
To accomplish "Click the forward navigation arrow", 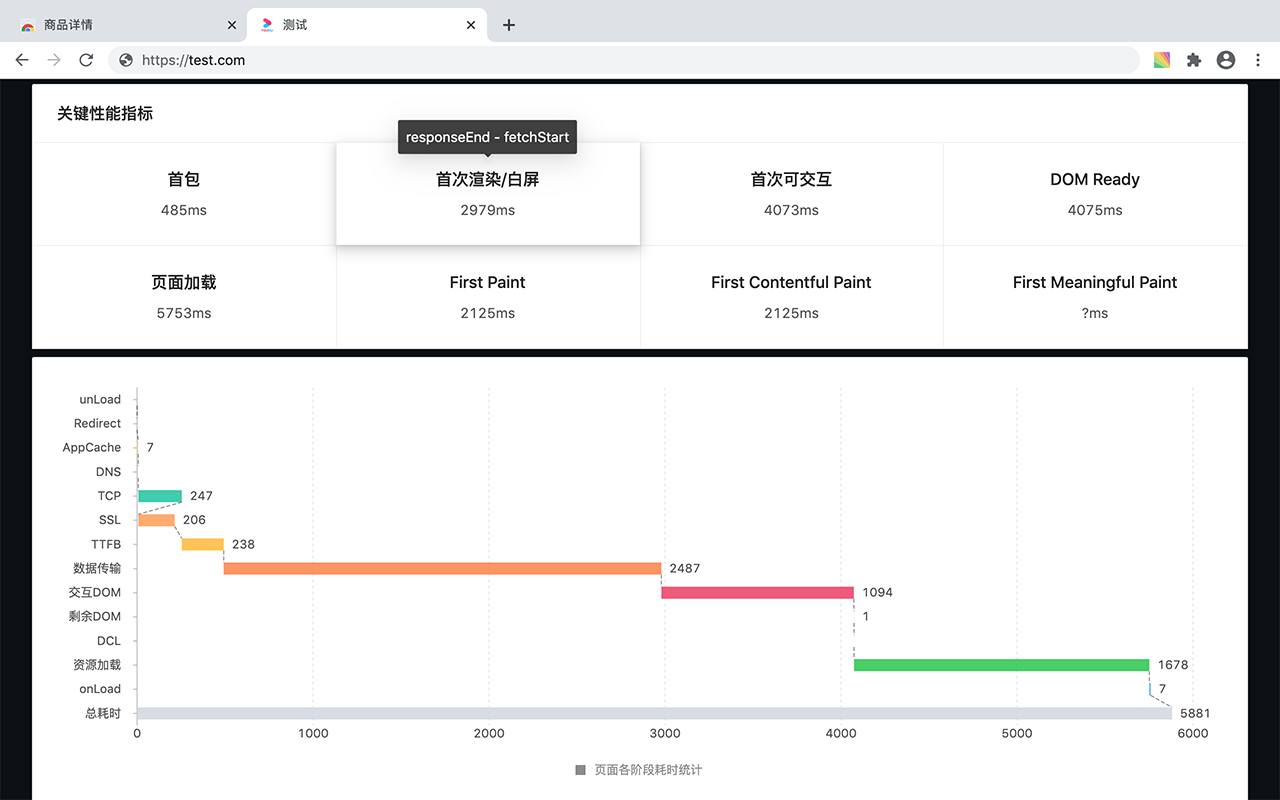I will 54,60.
